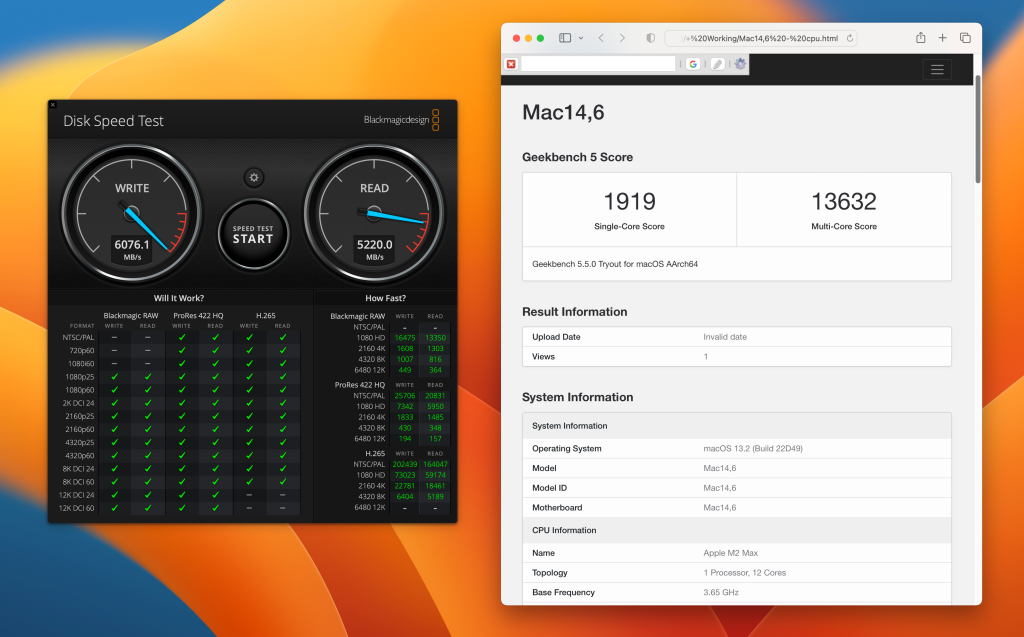Screen dimensions: 1024x637
Task: Open the toolbar options gear
Action: (740, 64)
